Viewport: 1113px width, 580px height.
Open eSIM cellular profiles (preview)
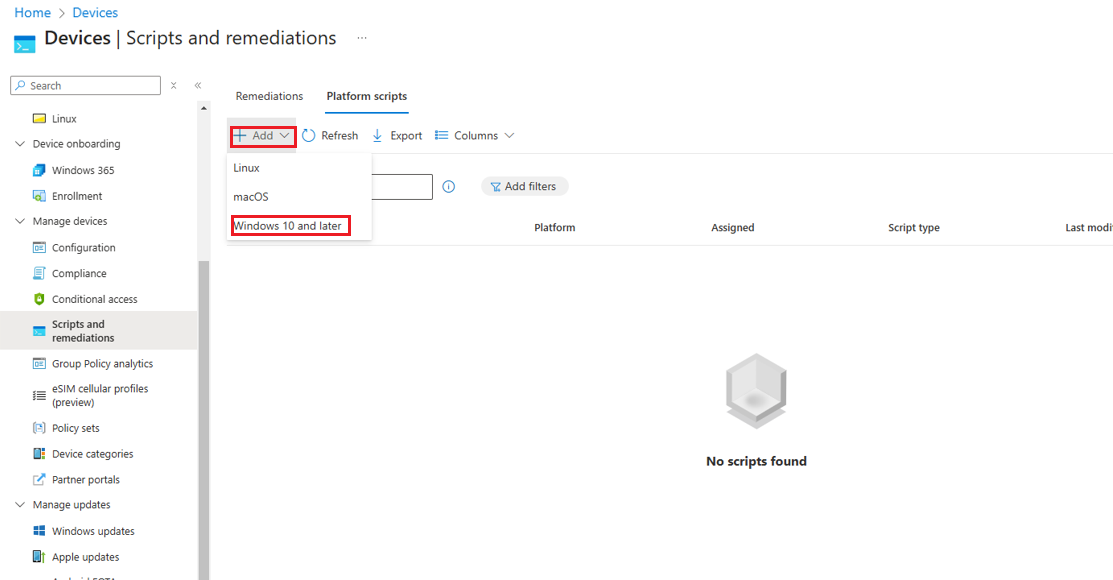(99, 395)
